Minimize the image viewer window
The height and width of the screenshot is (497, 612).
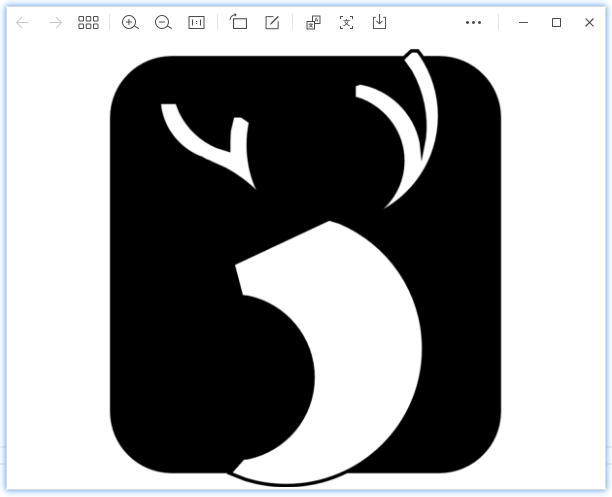(523, 23)
